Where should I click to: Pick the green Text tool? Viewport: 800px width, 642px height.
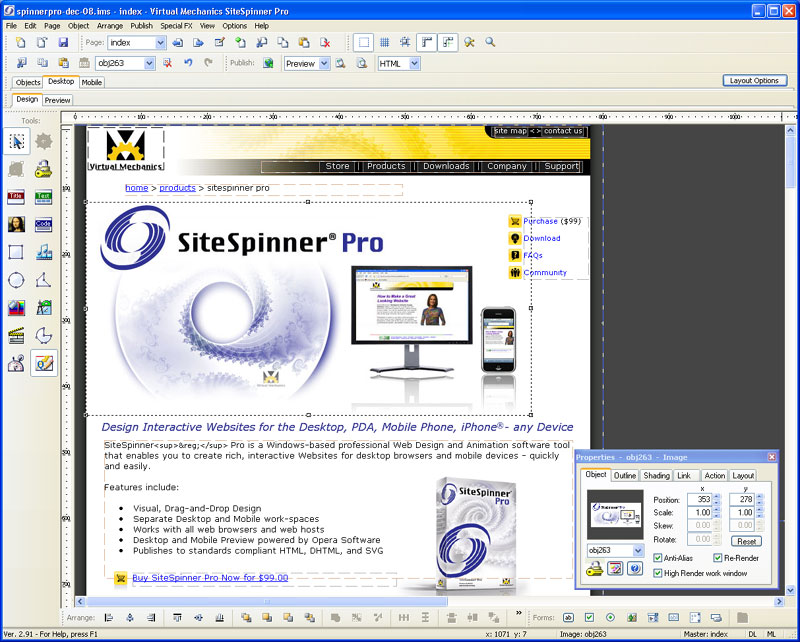[x=43, y=197]
